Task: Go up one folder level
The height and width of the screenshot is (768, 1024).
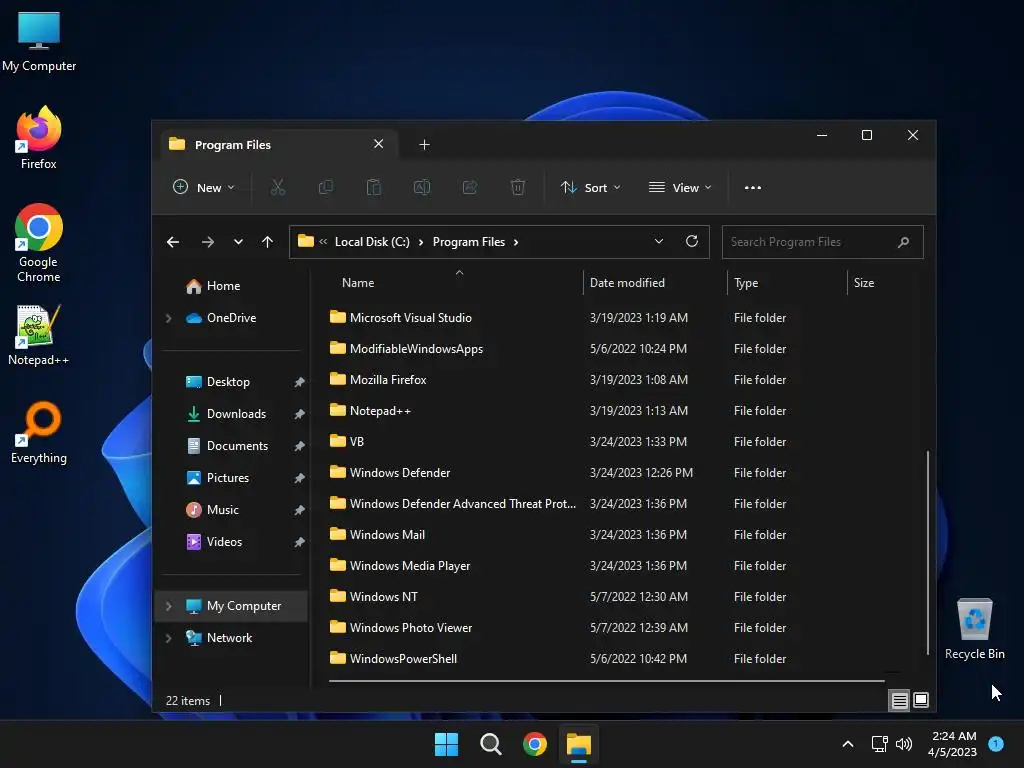Action: coord(267,242)
